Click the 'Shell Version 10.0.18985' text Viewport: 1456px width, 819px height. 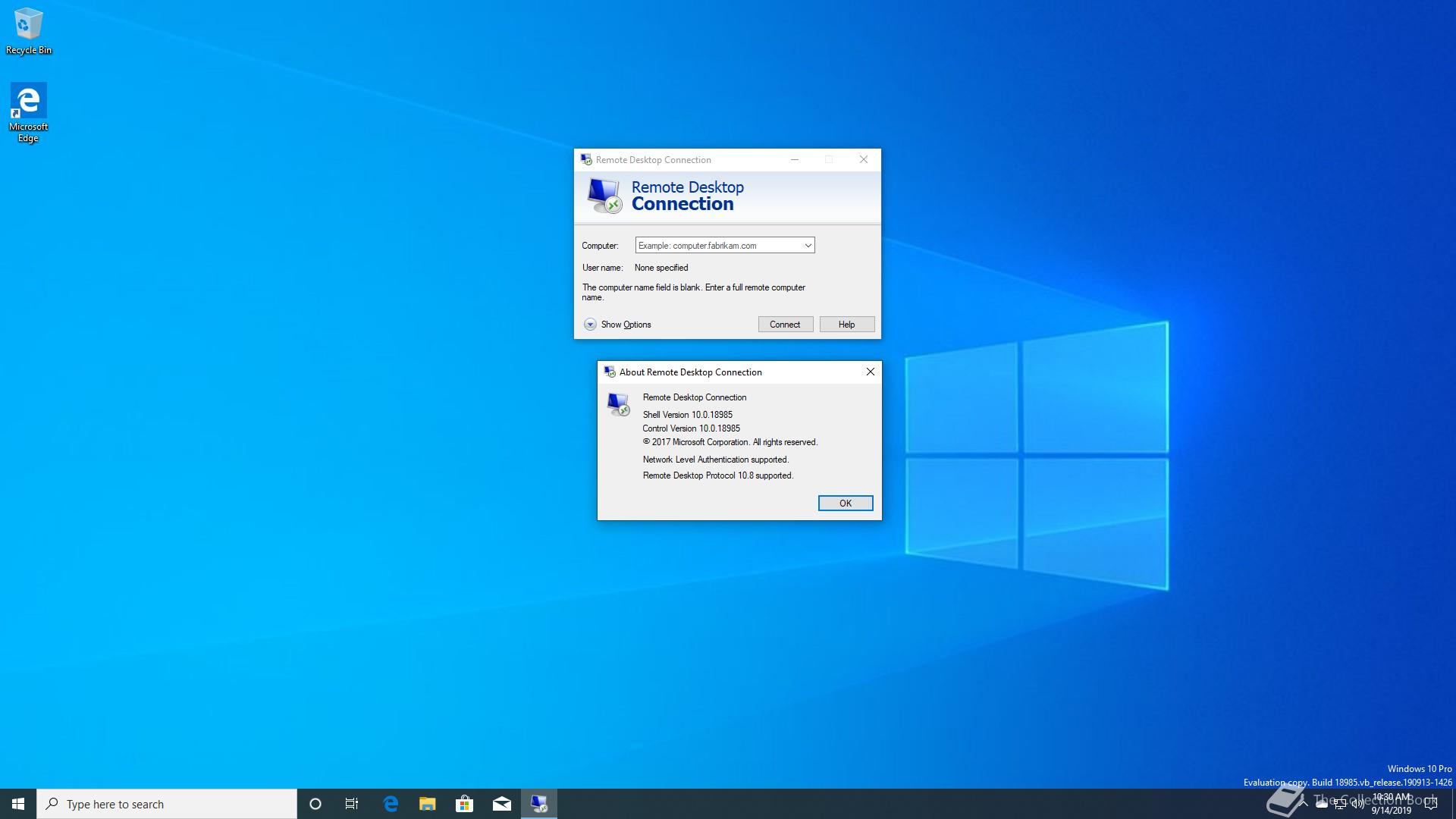coord(688,415)
